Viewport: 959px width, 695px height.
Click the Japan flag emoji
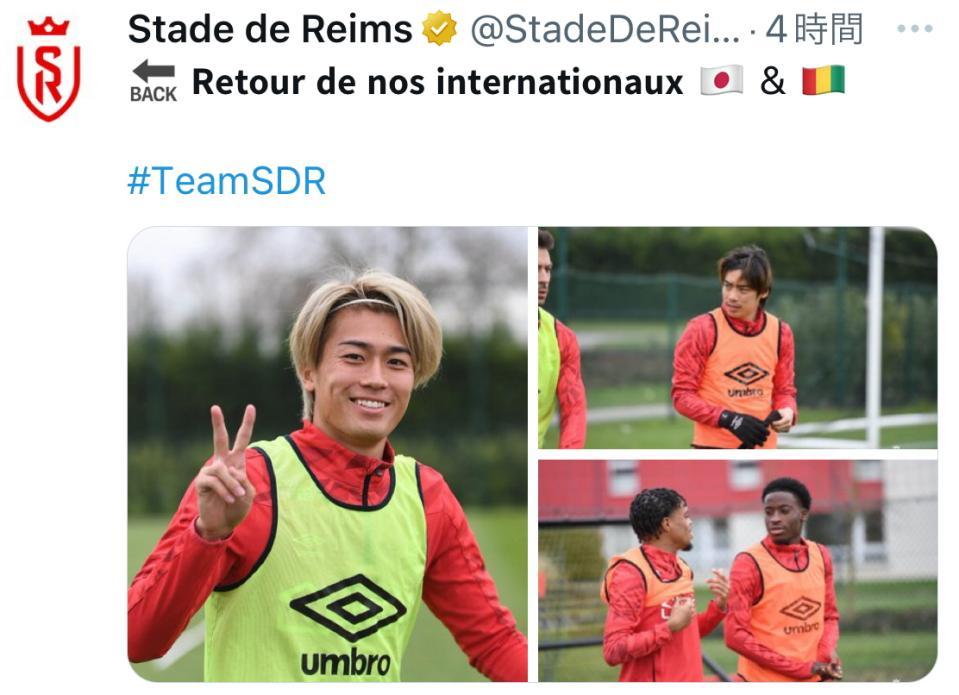(722, 80)
